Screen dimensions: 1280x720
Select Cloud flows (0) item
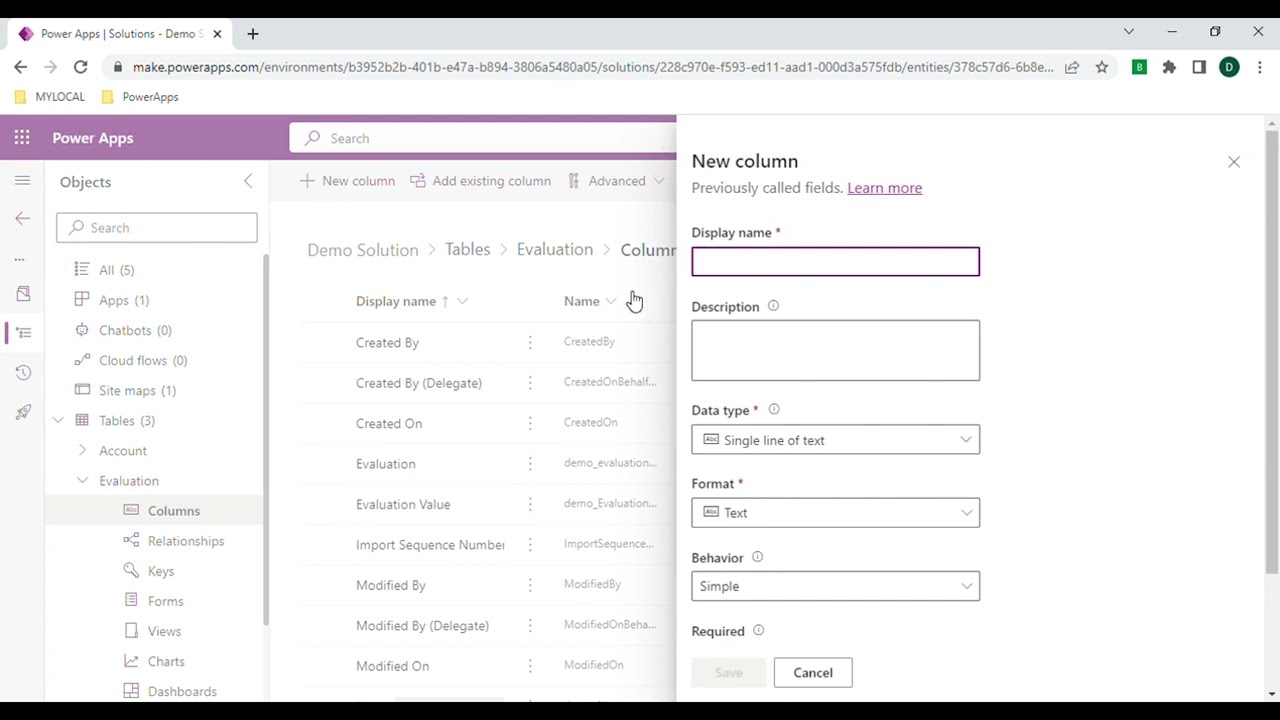(x=143, y=360)
